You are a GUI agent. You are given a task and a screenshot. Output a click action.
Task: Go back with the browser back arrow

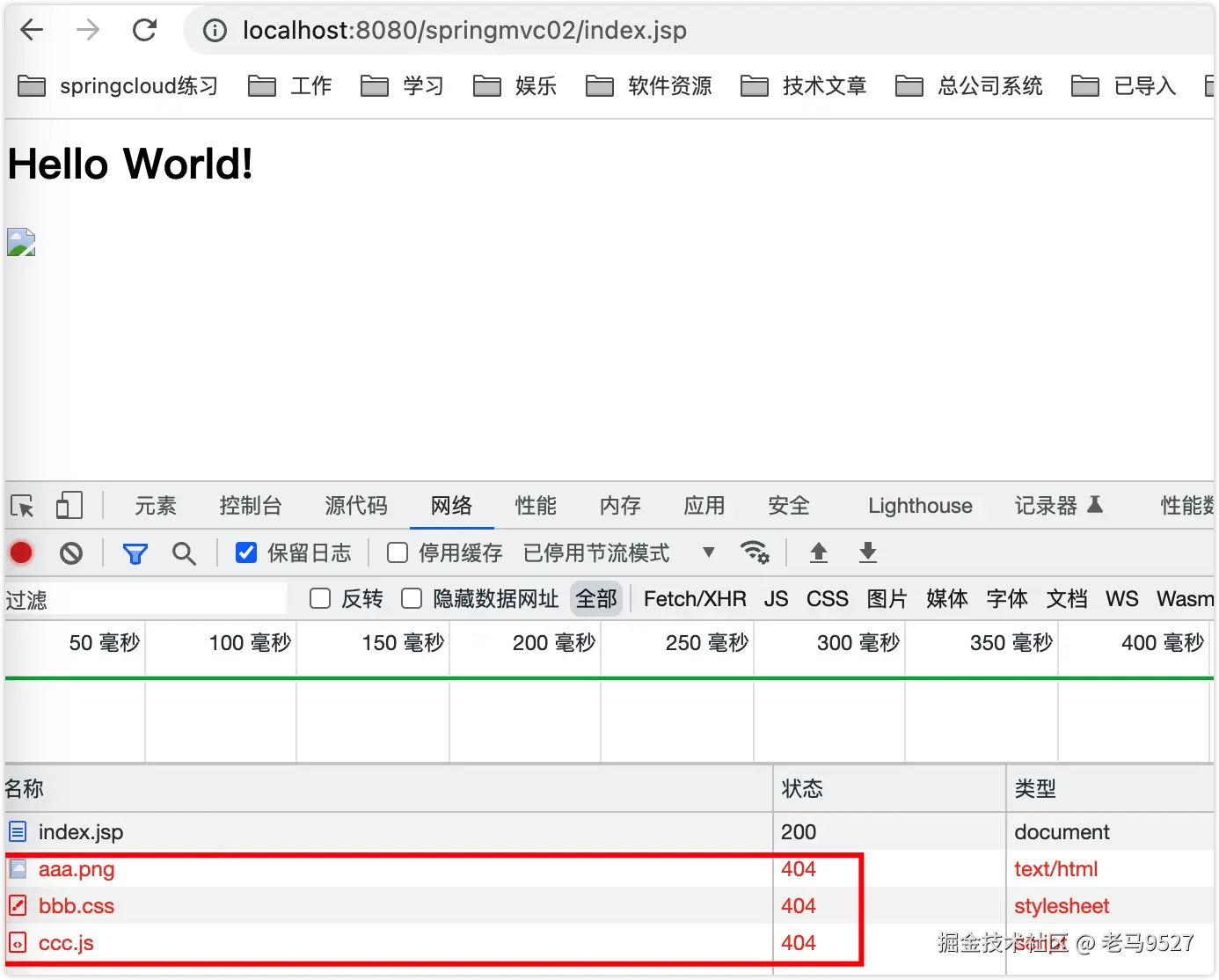click(32, 30)
